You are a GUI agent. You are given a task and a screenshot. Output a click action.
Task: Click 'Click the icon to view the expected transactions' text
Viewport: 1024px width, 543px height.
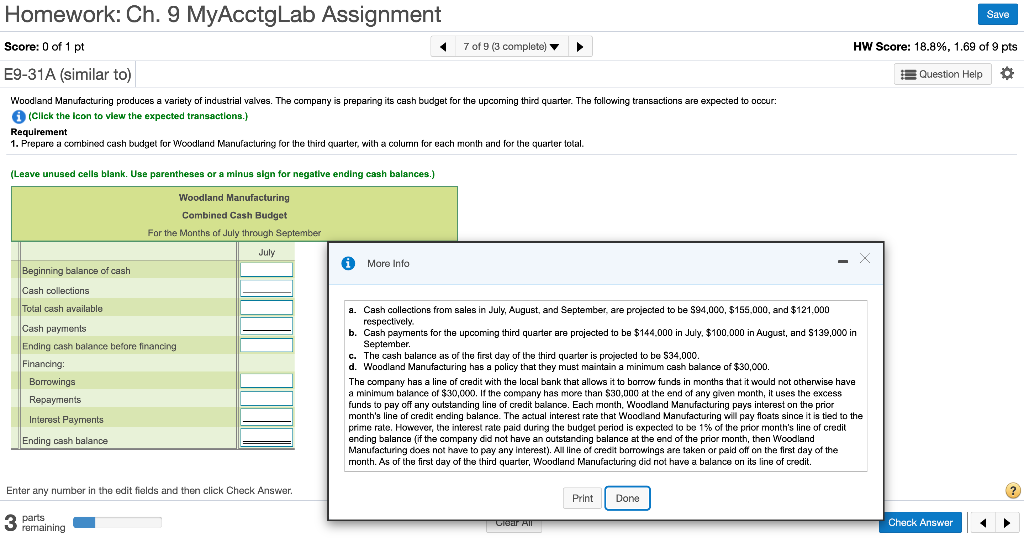click(138, 116)
